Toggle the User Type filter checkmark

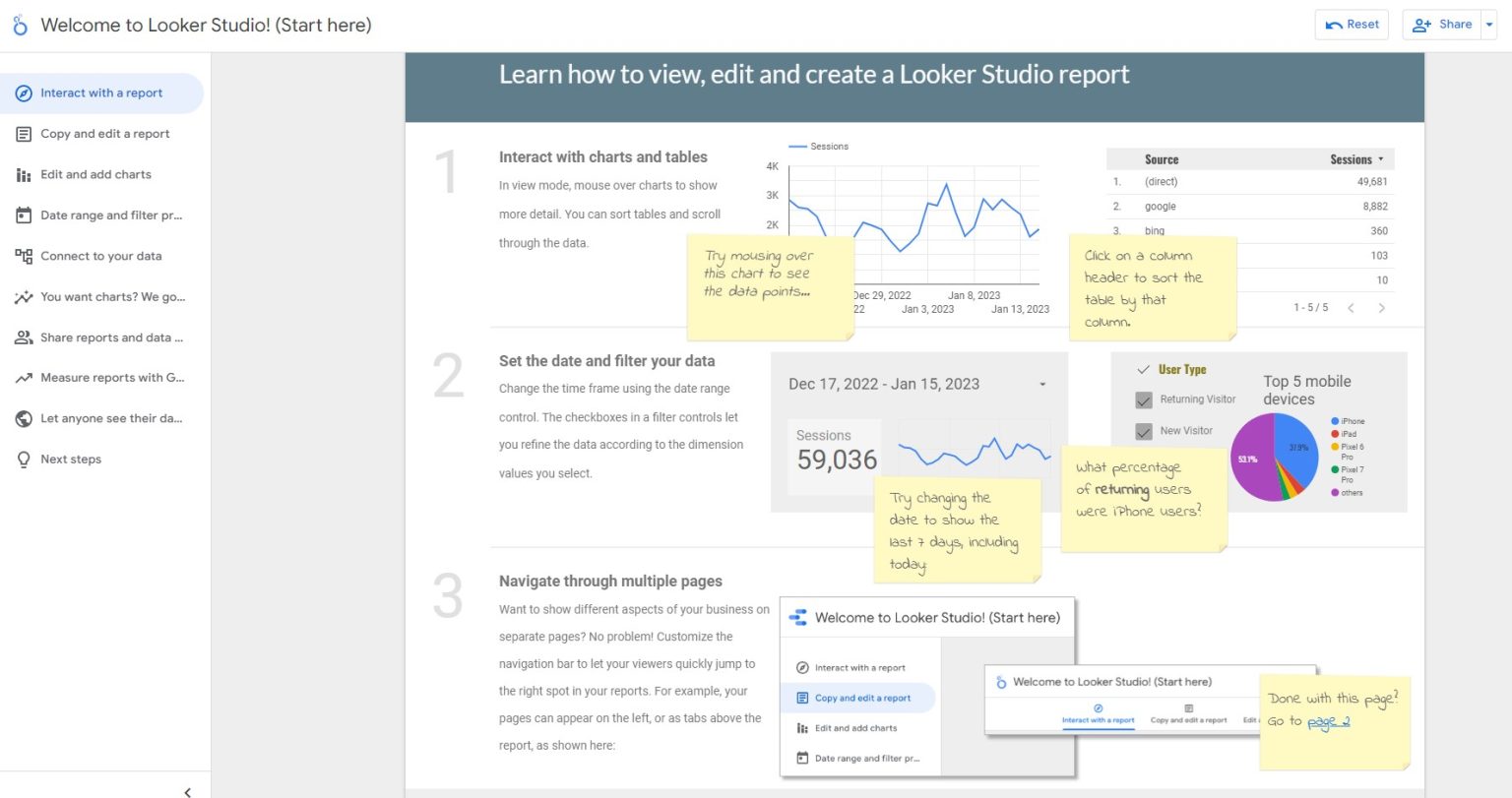(1143, 369)
